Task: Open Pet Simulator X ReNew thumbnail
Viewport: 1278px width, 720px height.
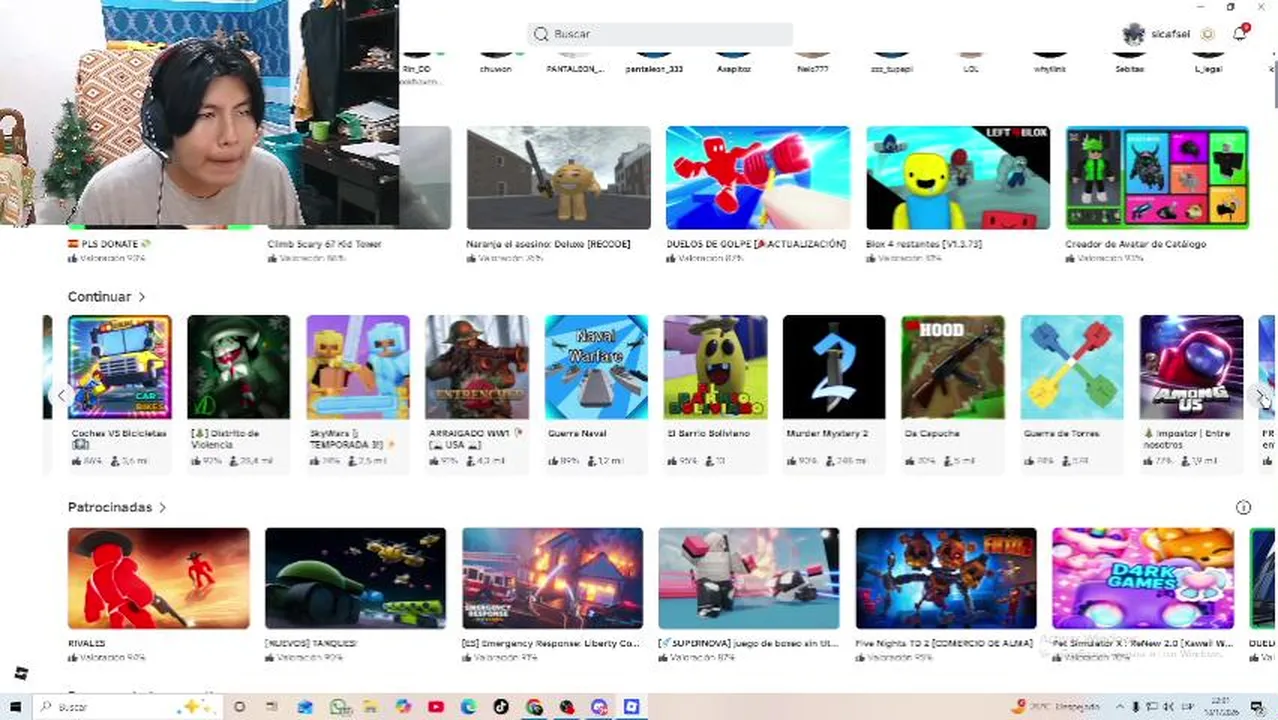Action: click(1143, 579)
